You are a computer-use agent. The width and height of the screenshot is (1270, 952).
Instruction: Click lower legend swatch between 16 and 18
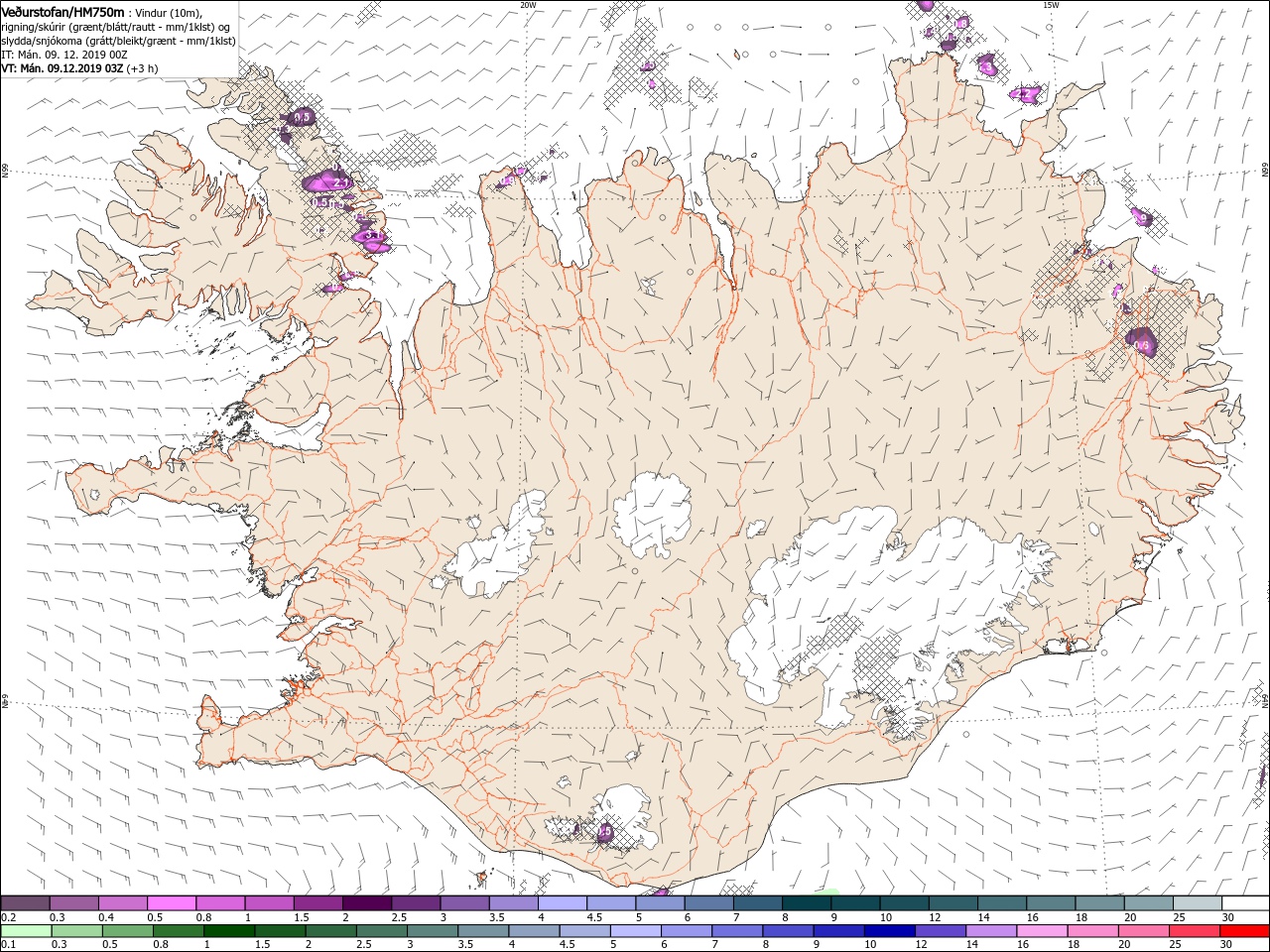(x=1042, y=932)
